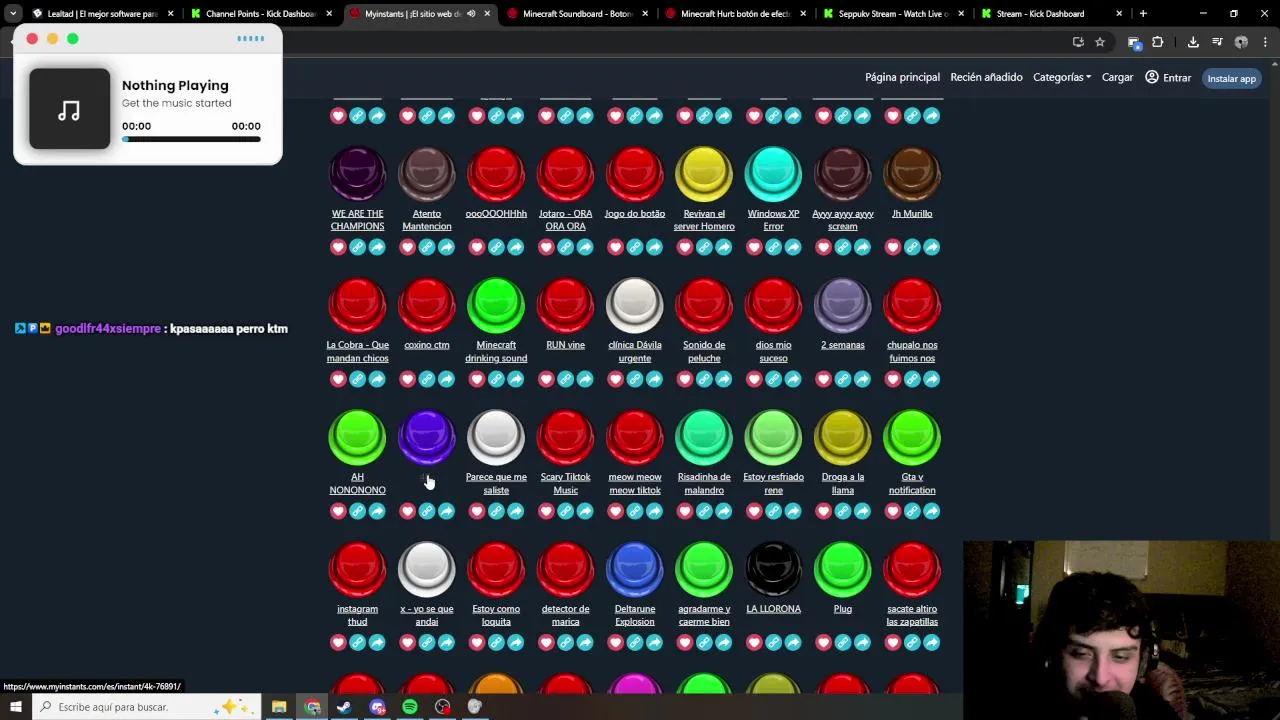Share the chupalo nos fuimos nos sound
1280x720 pixels.
tap(932, 379)
